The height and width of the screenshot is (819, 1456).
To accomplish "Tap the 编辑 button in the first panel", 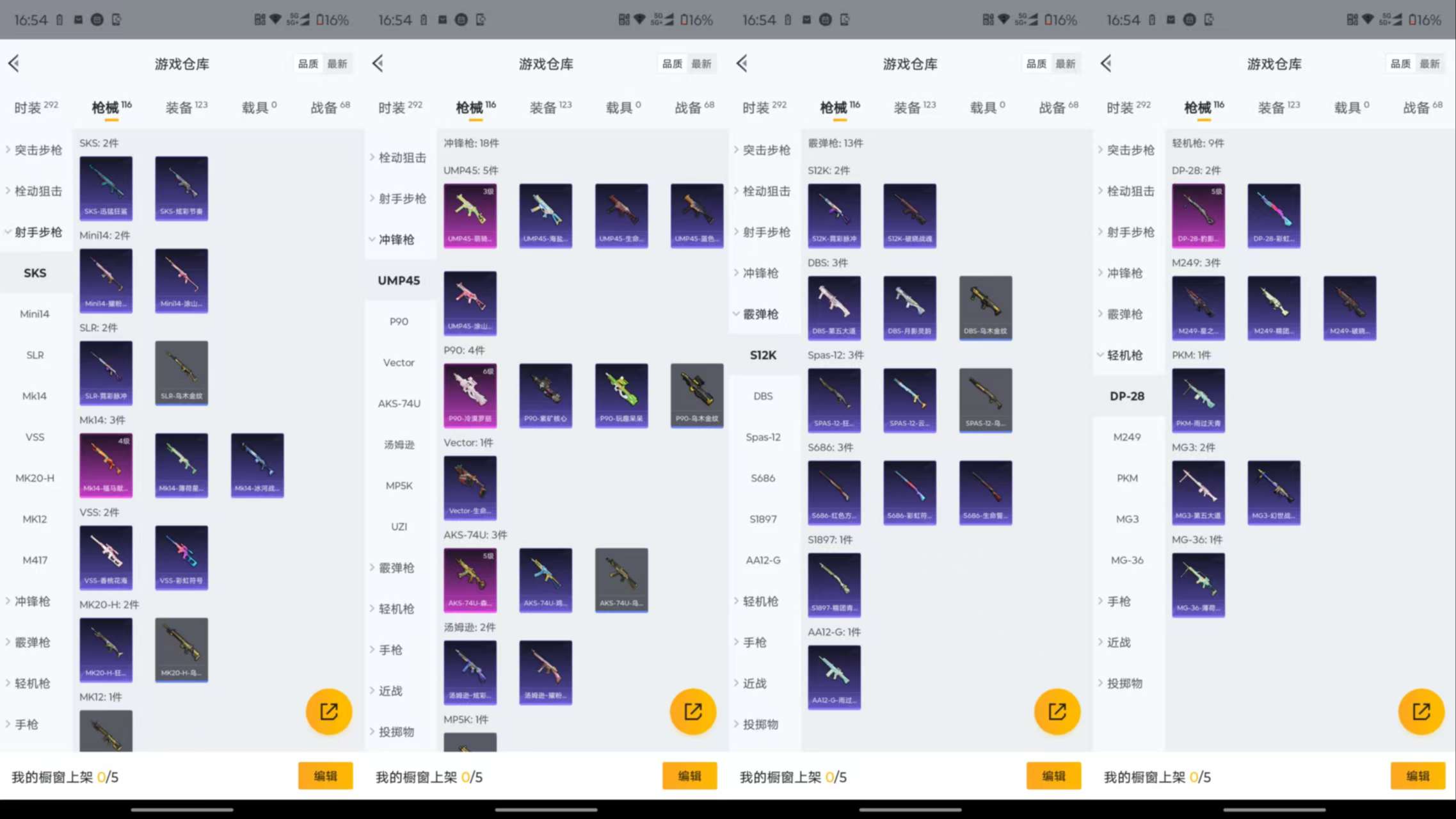I will (325, 776).
